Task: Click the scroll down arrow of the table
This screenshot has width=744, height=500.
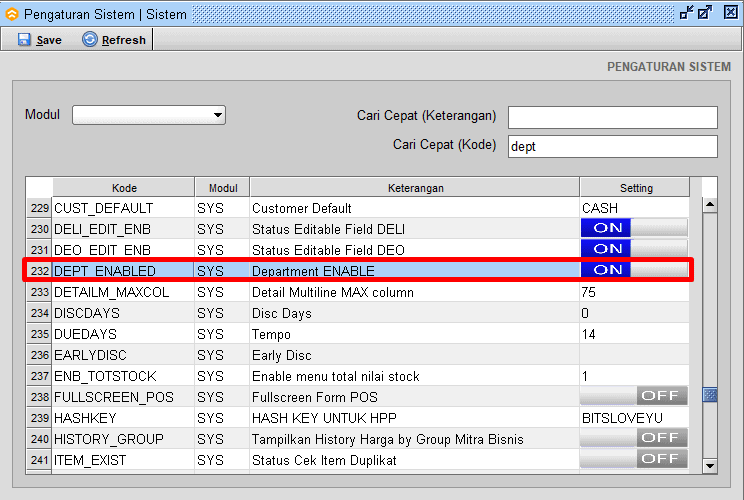Action: (x=710, y=466)
